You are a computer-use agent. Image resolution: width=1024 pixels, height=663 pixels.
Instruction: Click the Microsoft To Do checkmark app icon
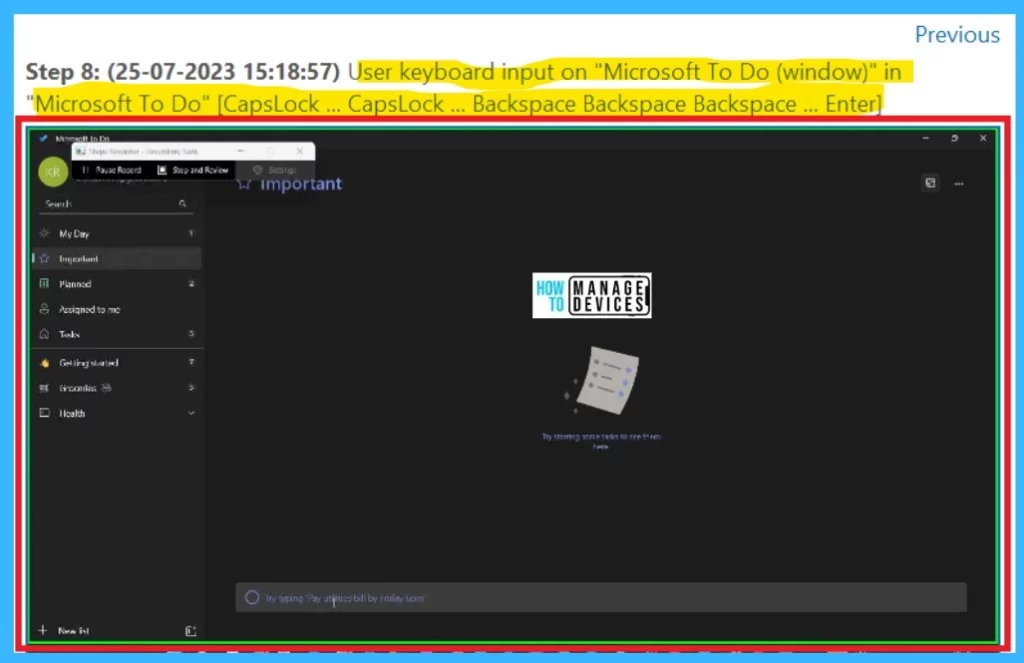[44, 138]
